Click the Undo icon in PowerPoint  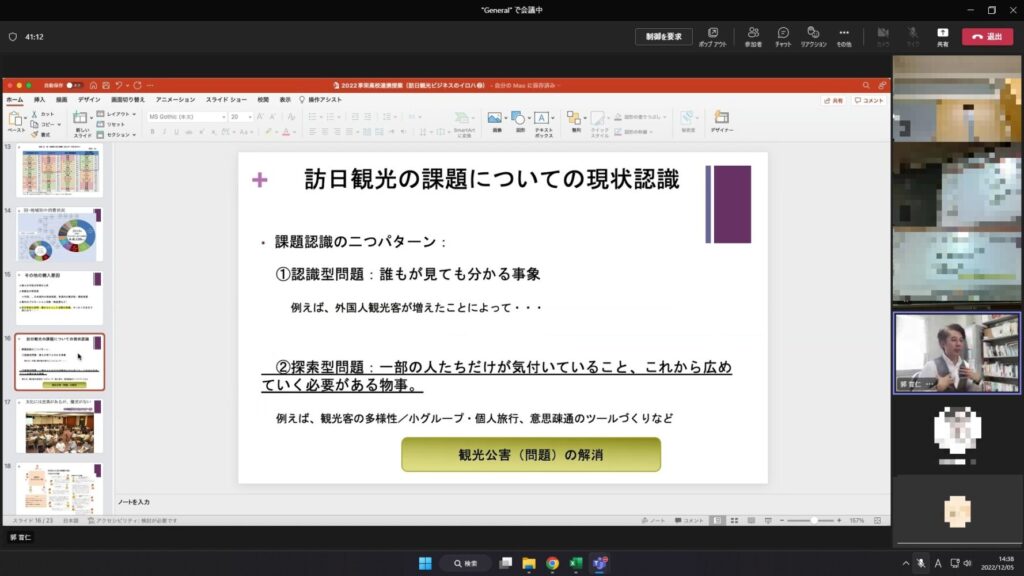point(119,86)
